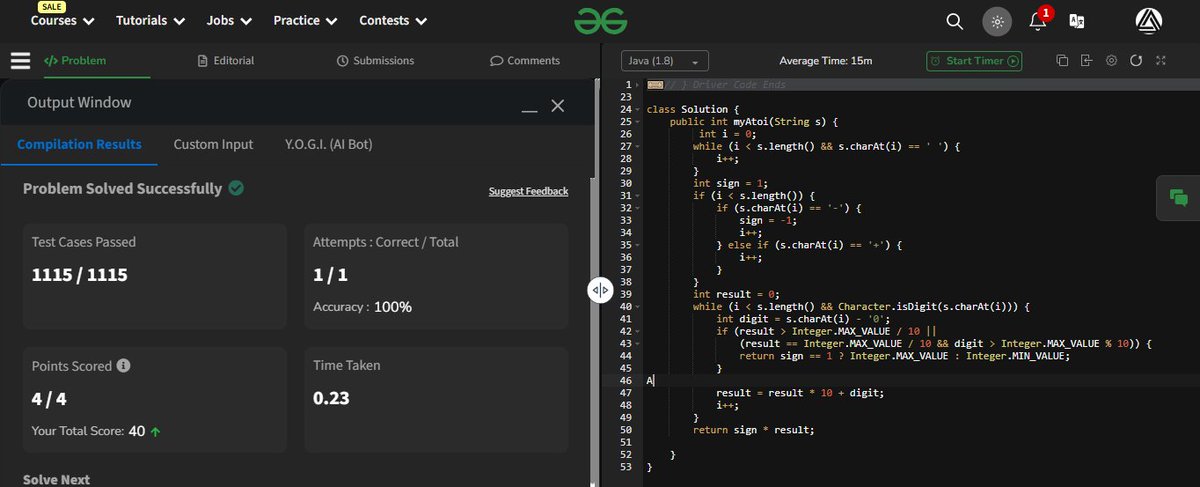Click line number 30 in gutter
Image resolution: width=1200 pixels, height=487 pixels.
pyautogui.click(x=625, y=183)
